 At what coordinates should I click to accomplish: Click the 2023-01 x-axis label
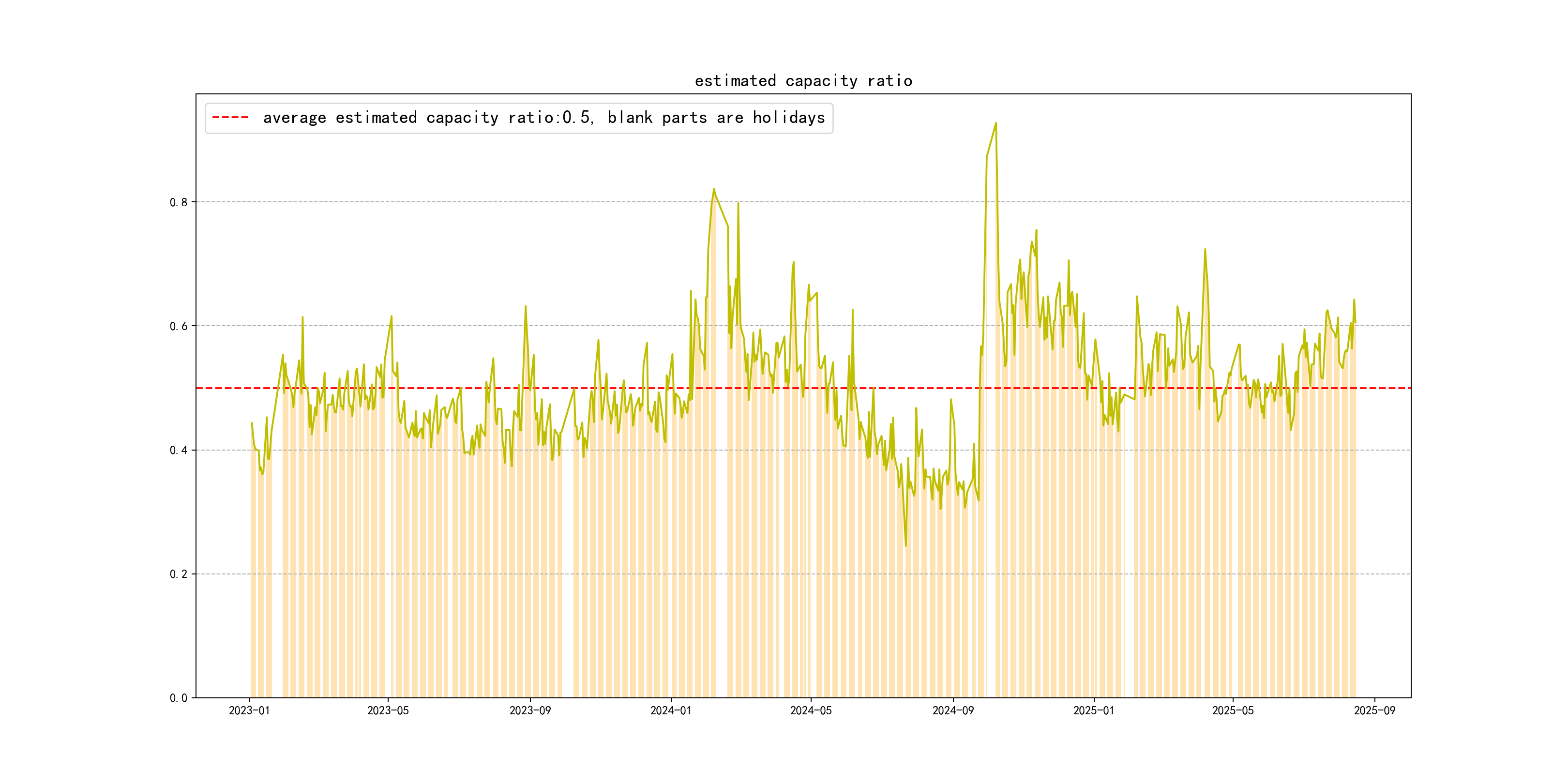click(249, 710)
